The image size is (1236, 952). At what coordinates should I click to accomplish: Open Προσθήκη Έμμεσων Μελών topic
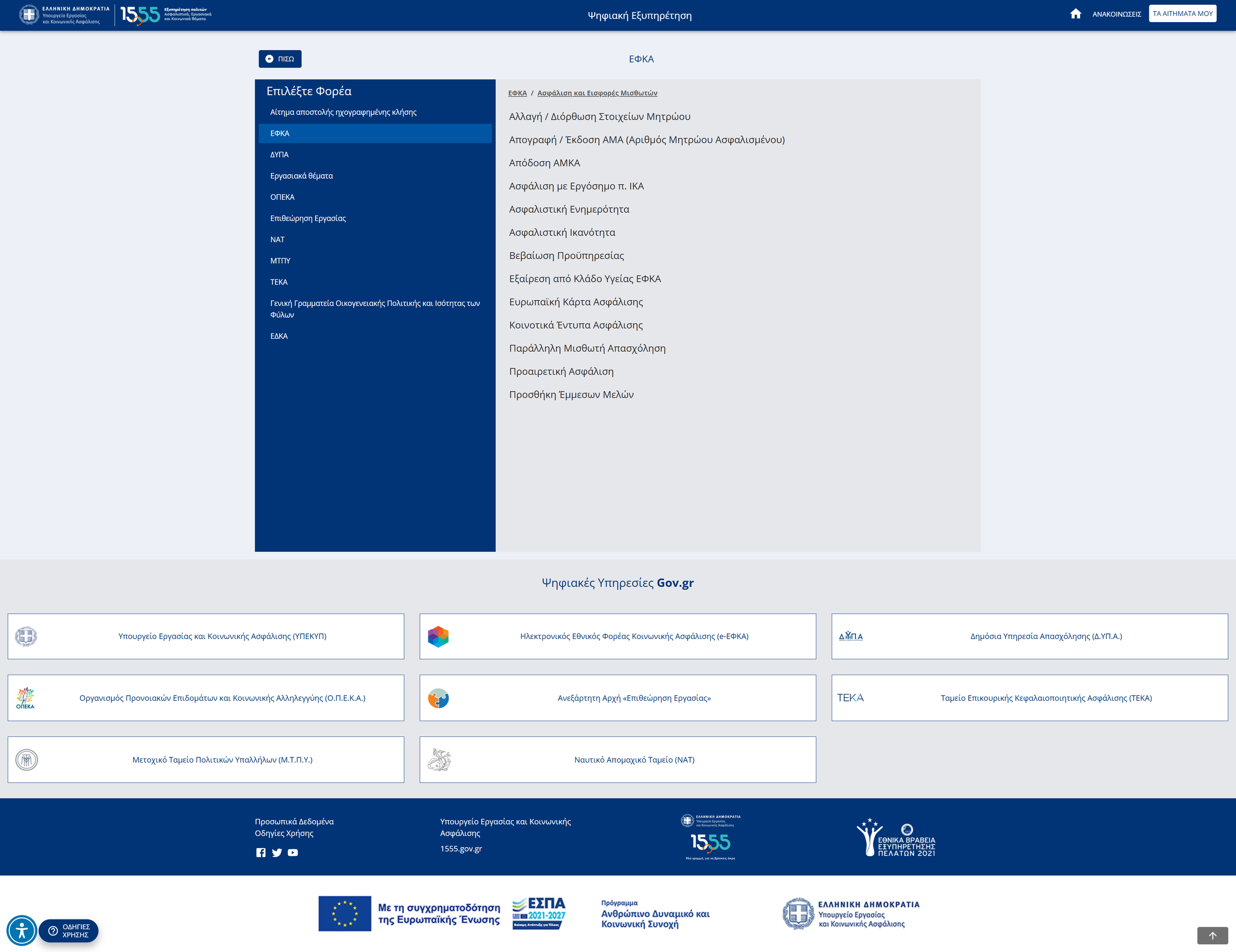tap(571, 395)
